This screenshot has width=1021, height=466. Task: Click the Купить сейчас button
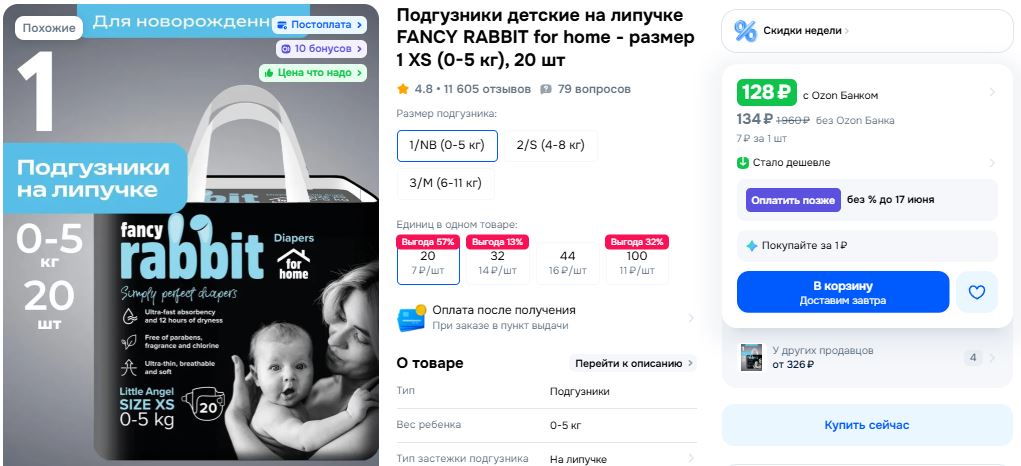coord(867,425)
